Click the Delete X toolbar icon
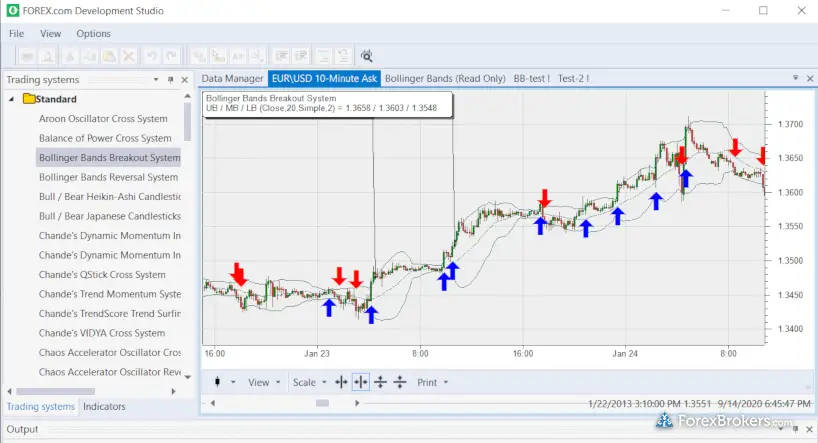 [128, 56]
